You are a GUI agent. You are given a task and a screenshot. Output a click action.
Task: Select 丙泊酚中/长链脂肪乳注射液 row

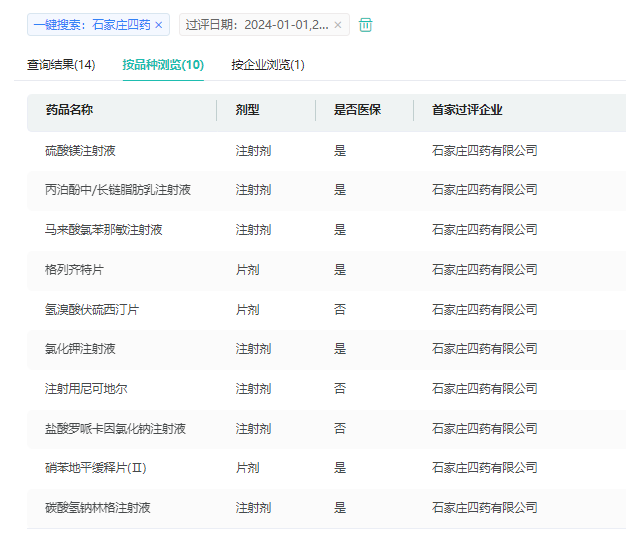coord(118,190)
